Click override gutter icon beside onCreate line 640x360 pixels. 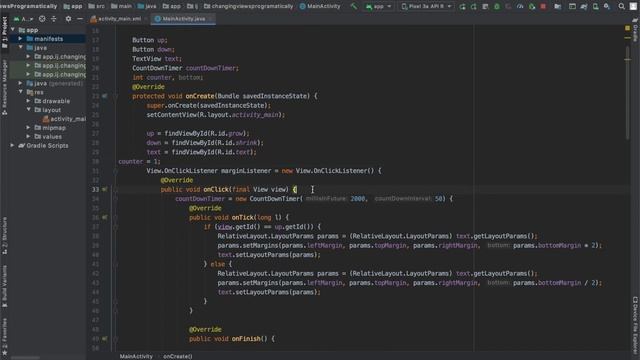(x=104, y=96)
